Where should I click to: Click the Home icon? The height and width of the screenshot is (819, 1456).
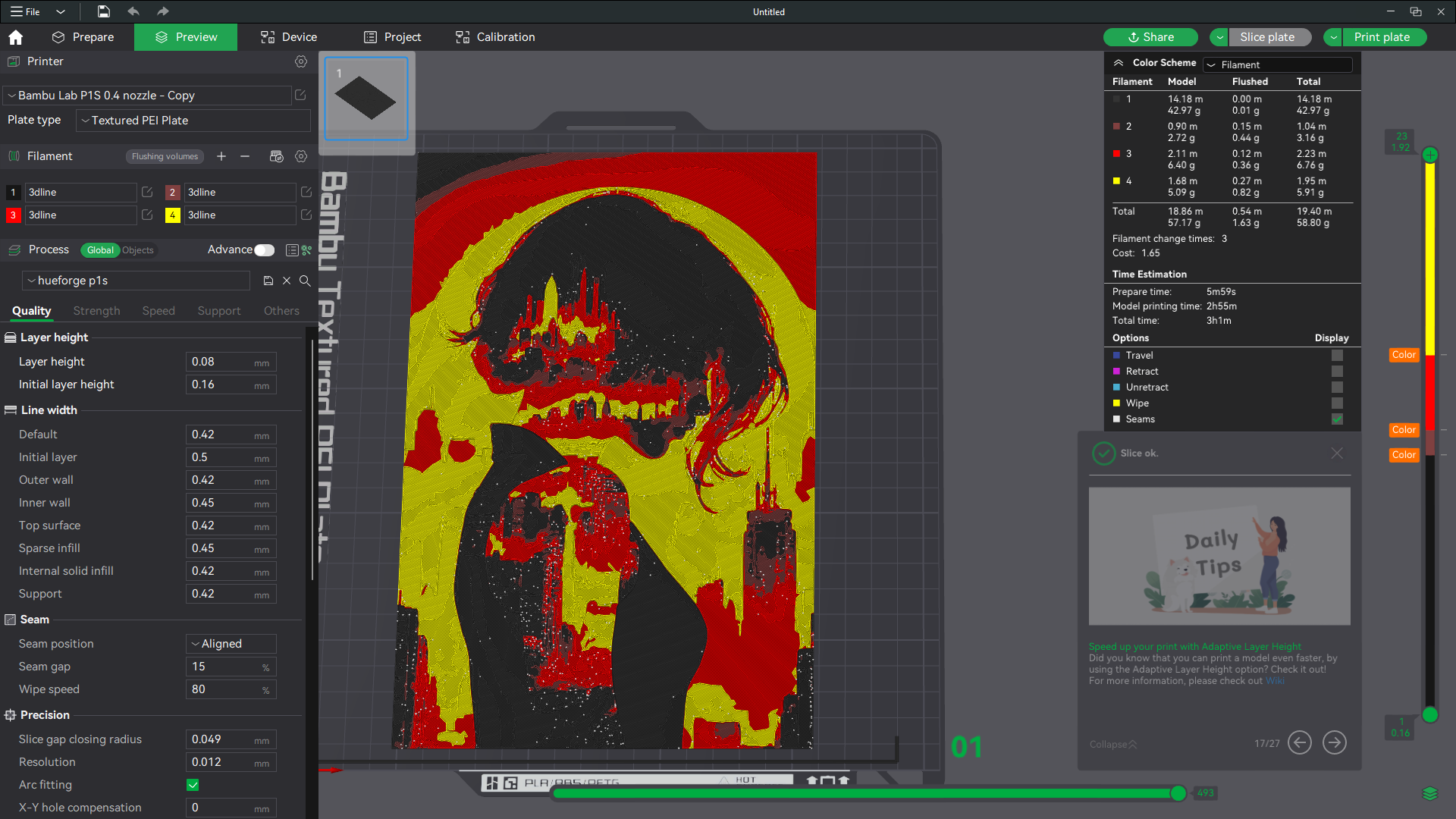[x=15, y=37]
